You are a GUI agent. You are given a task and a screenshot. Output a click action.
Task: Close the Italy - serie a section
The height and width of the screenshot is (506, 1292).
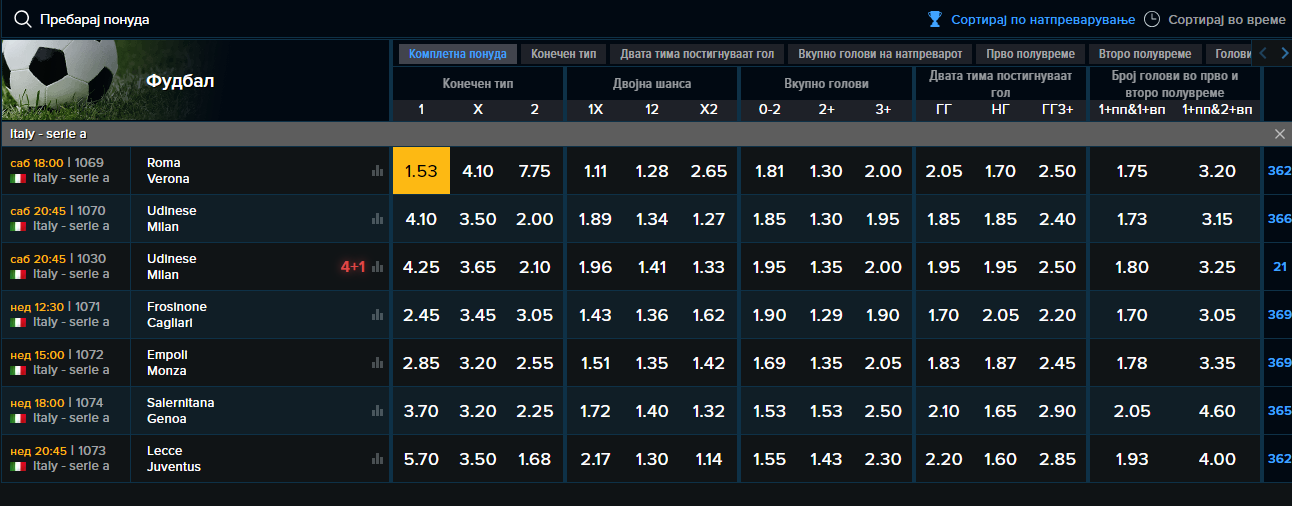pyautogui.click(x=1279, y=134)
